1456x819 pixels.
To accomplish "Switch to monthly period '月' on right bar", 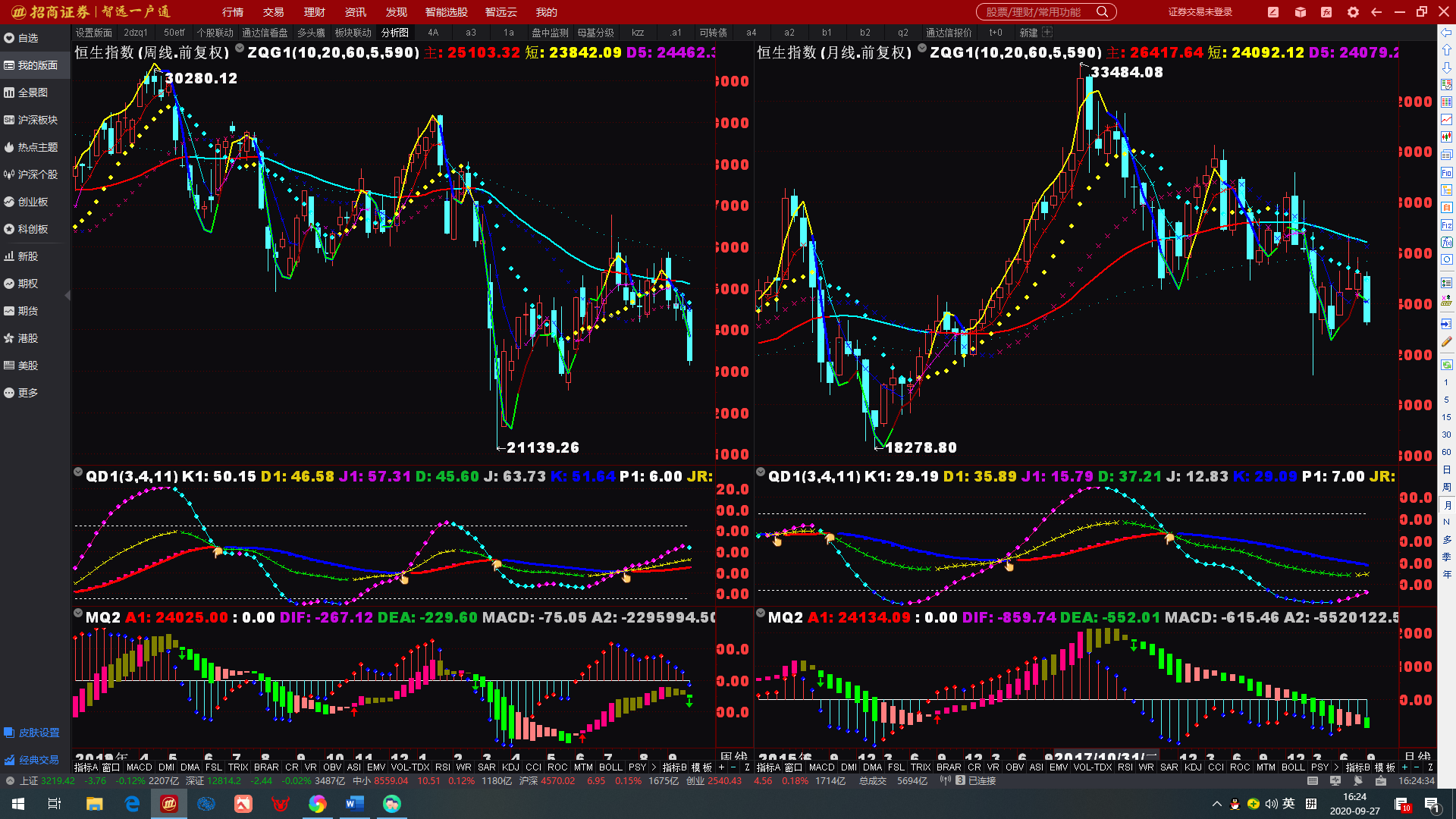I will 1446,505.
